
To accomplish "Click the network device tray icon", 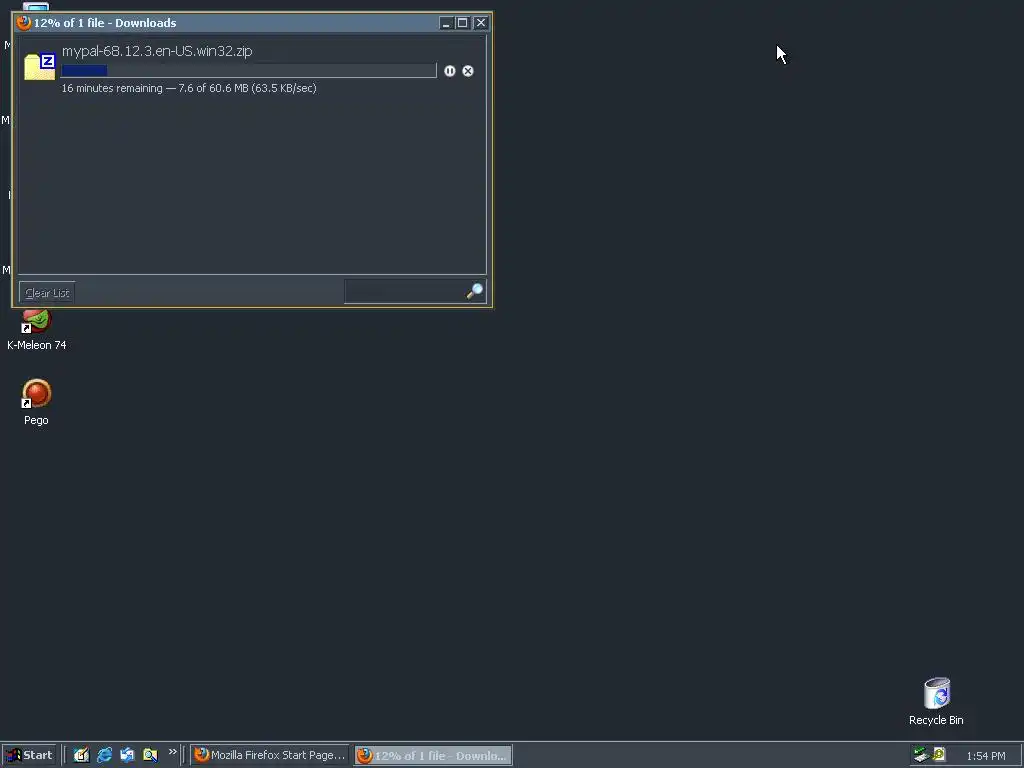I will pos(921,755).
